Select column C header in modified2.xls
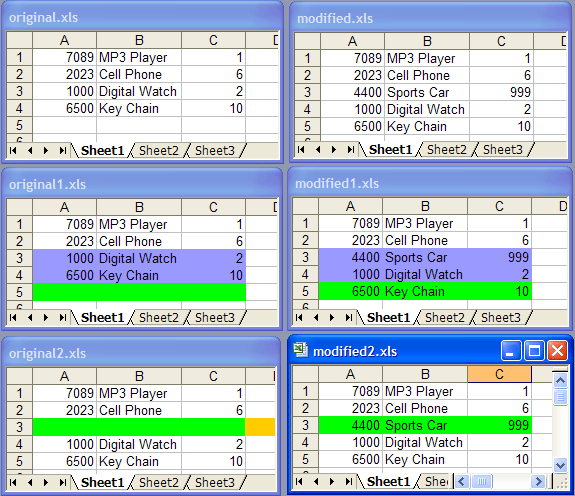Image resolution: width=575 pixels, height=496 pixels. pos(499,374)
